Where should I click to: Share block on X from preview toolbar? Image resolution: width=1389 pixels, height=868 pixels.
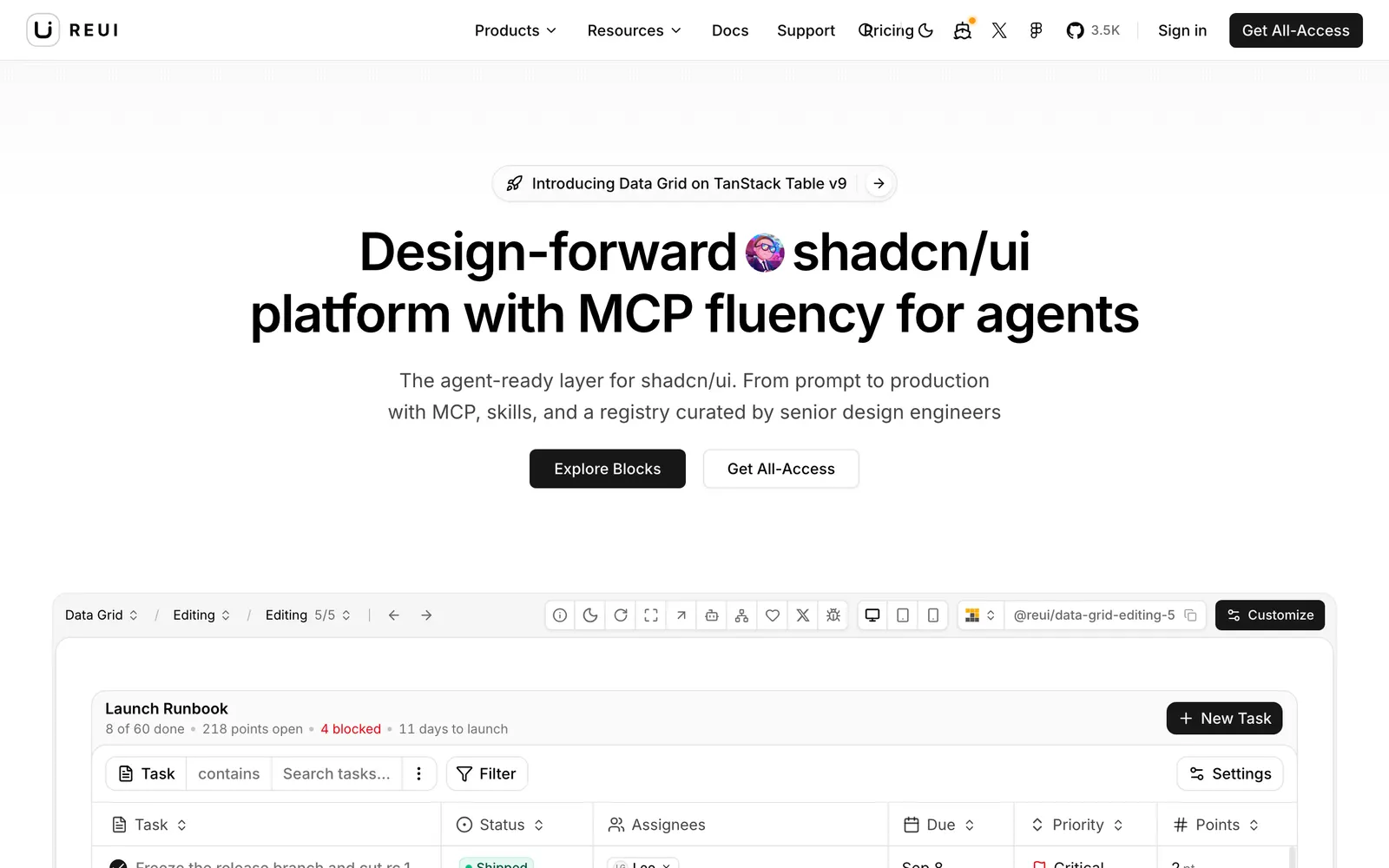(x=803, y=615)
